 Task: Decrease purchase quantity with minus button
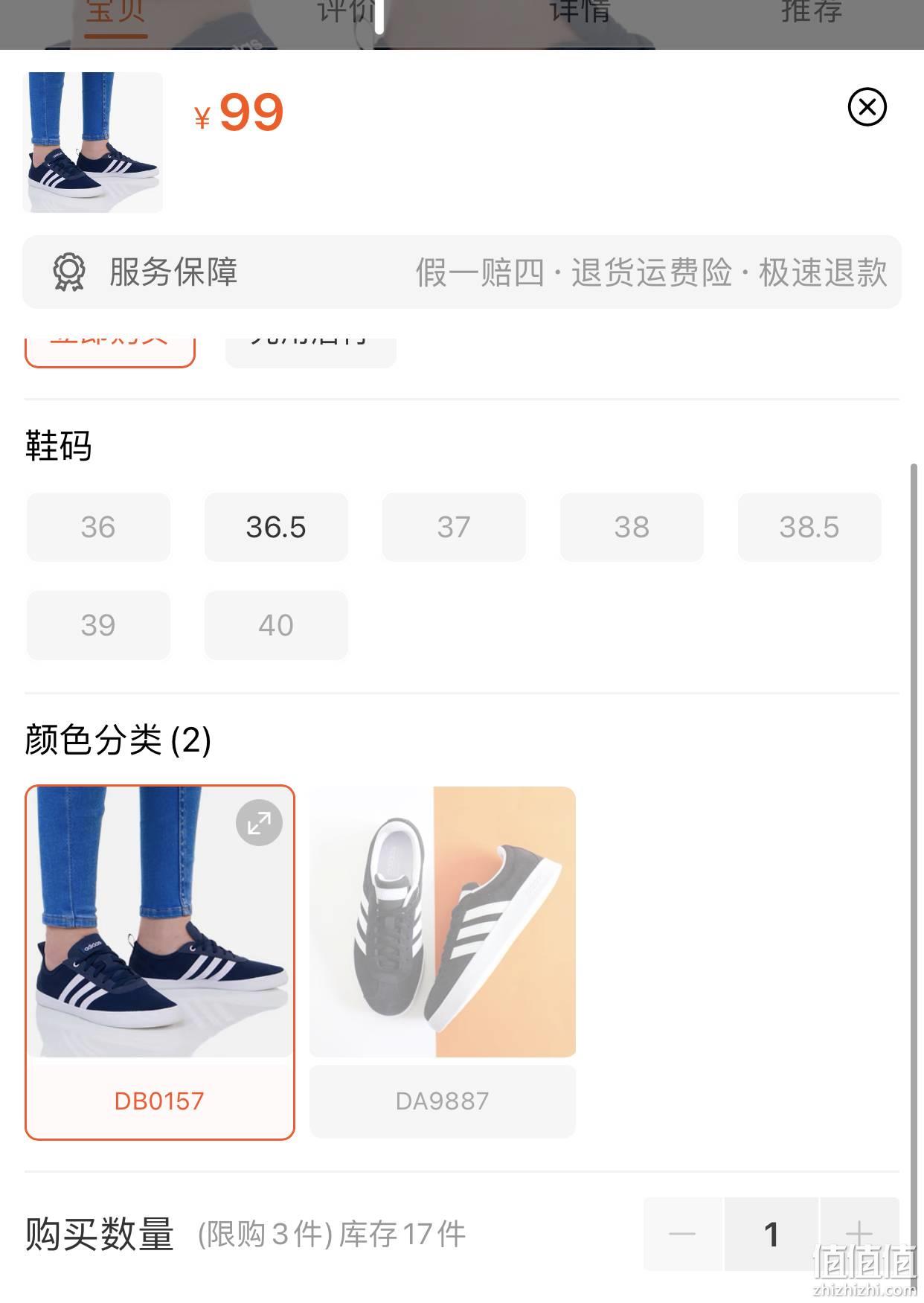[x=682, y=1234]
